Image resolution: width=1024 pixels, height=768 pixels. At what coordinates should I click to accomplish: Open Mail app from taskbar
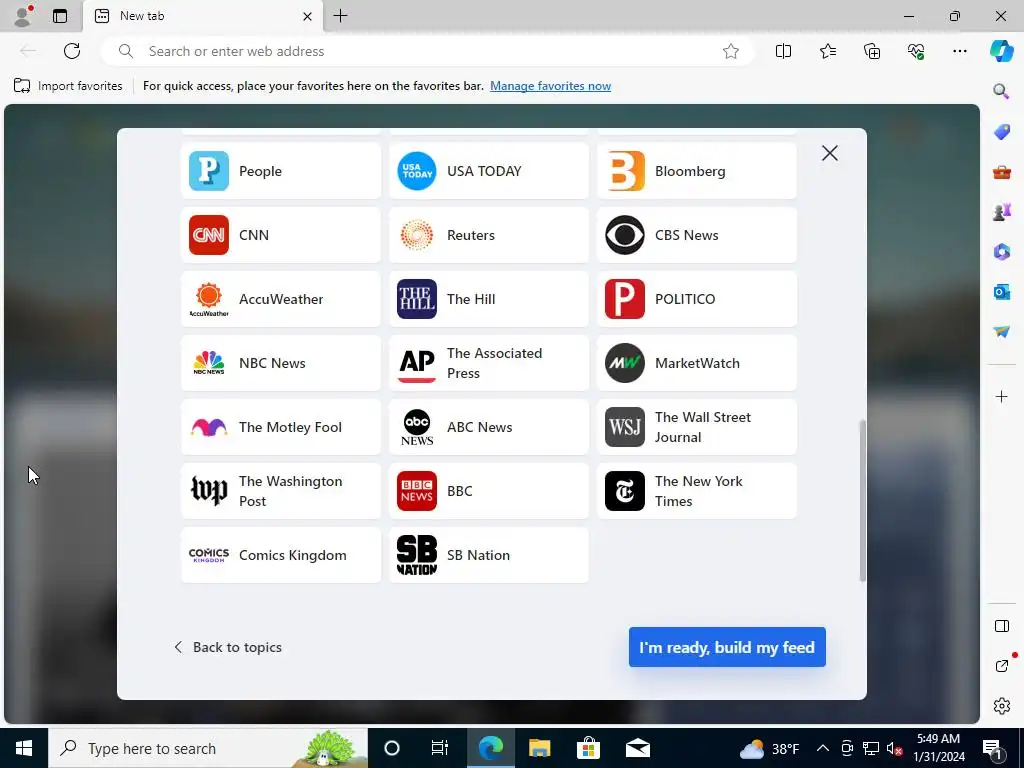click(637, 748)
